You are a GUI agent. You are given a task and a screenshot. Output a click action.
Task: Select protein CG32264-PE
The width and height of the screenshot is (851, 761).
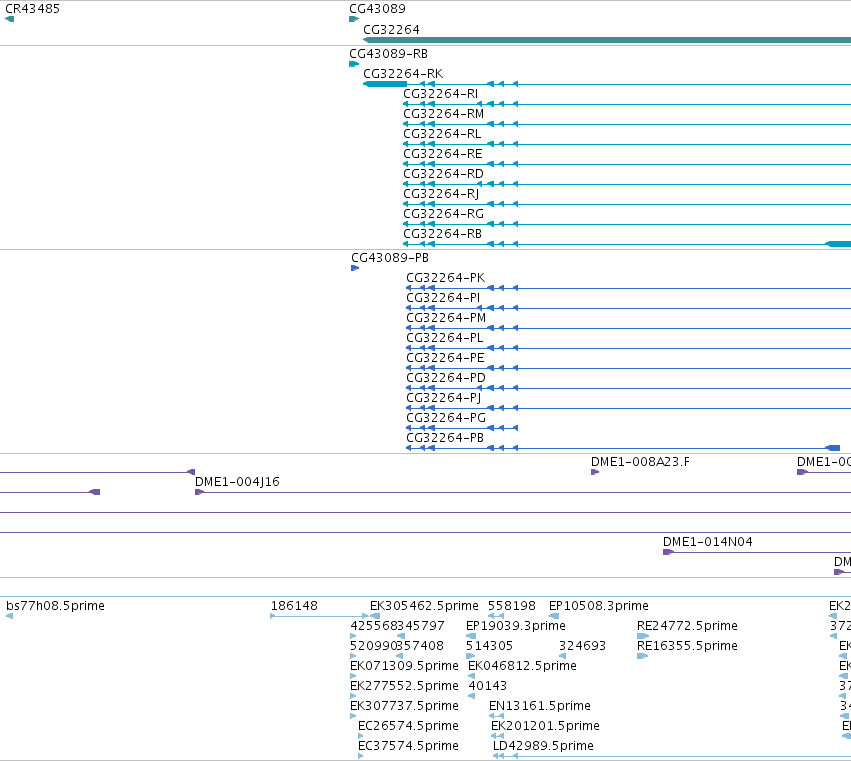(445, 358)
